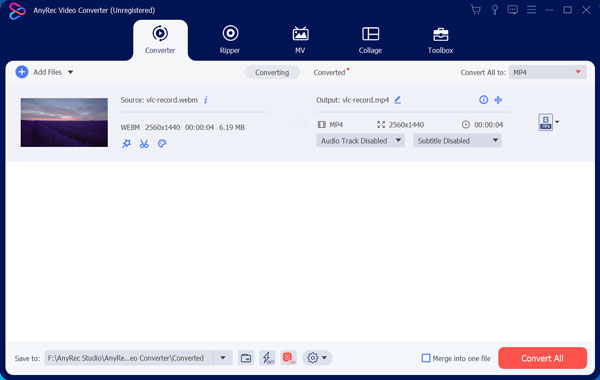Click the Source: vlc-record.webm label

(159, 100)
